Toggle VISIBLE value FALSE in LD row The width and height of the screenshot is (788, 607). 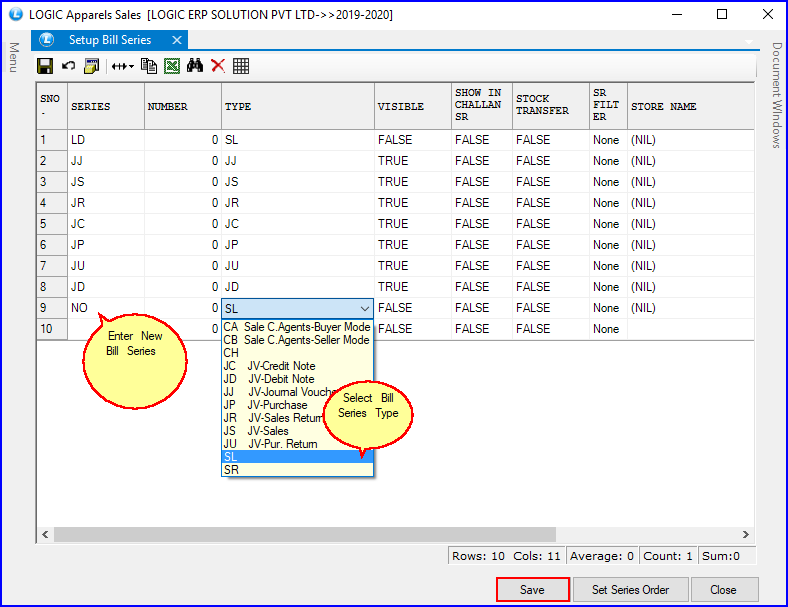click(413, 140)
